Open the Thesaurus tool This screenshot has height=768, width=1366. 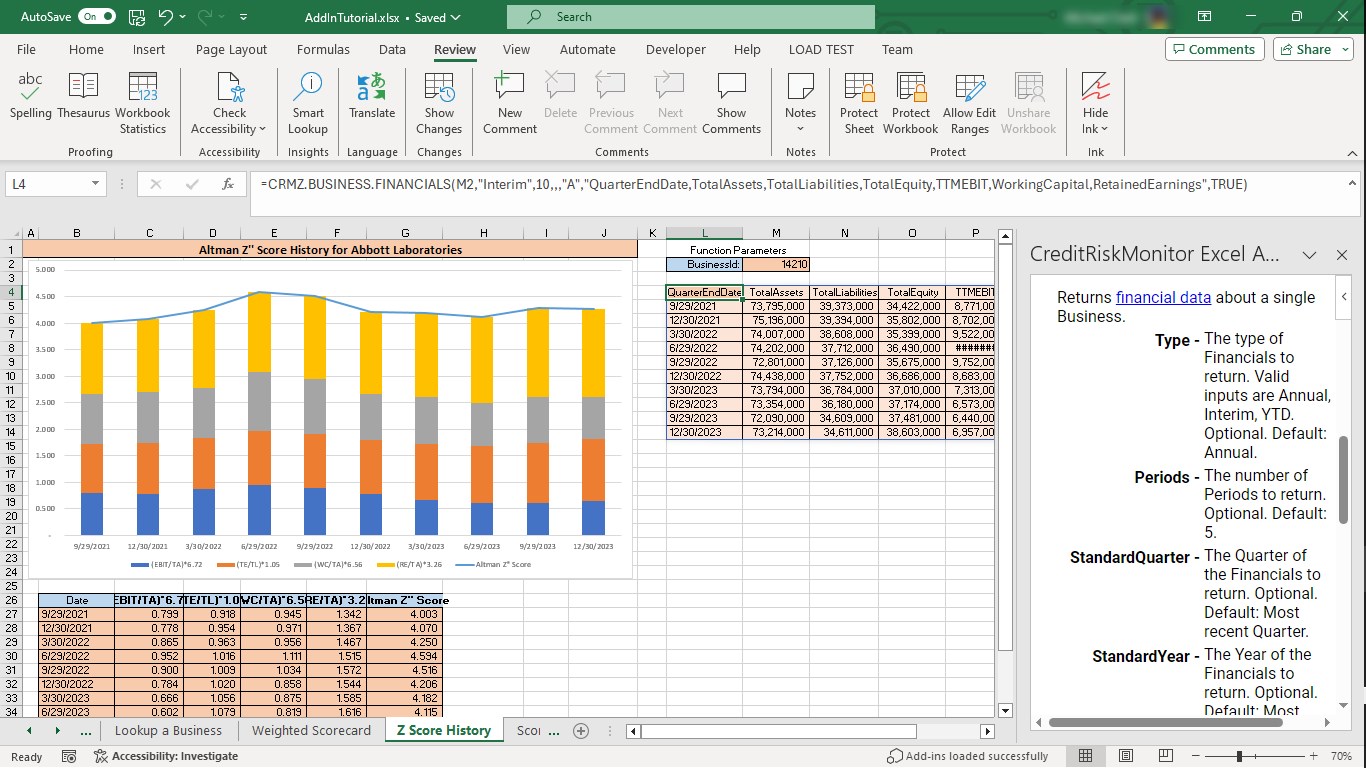pos(83,97)
